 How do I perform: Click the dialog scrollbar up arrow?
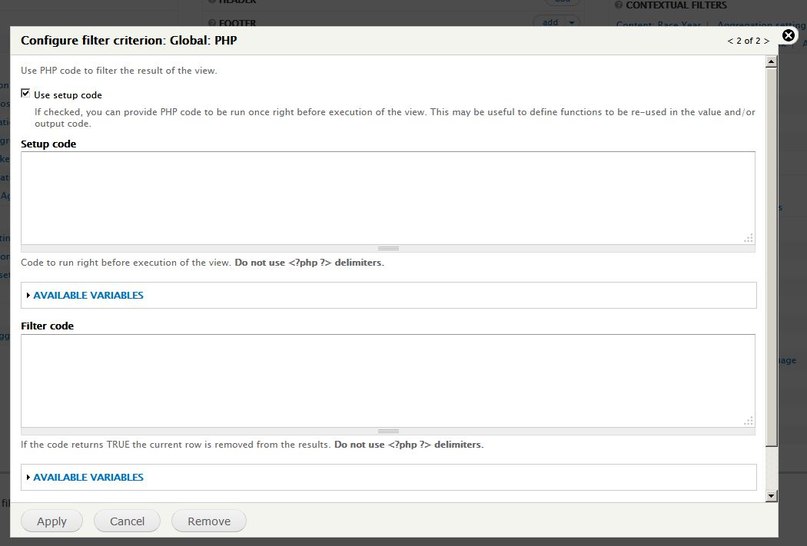click(x=771, y=63)
